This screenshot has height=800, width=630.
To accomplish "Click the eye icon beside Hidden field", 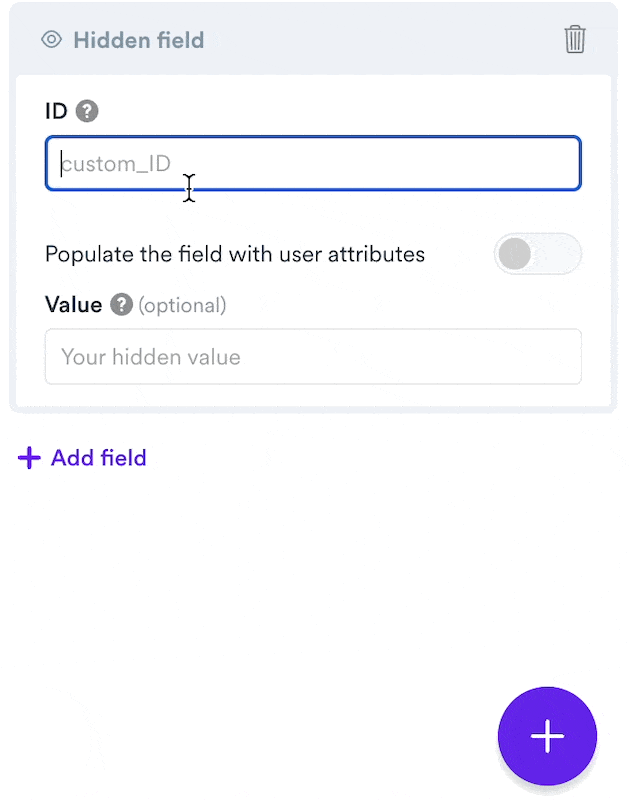I will pos(52,40).
